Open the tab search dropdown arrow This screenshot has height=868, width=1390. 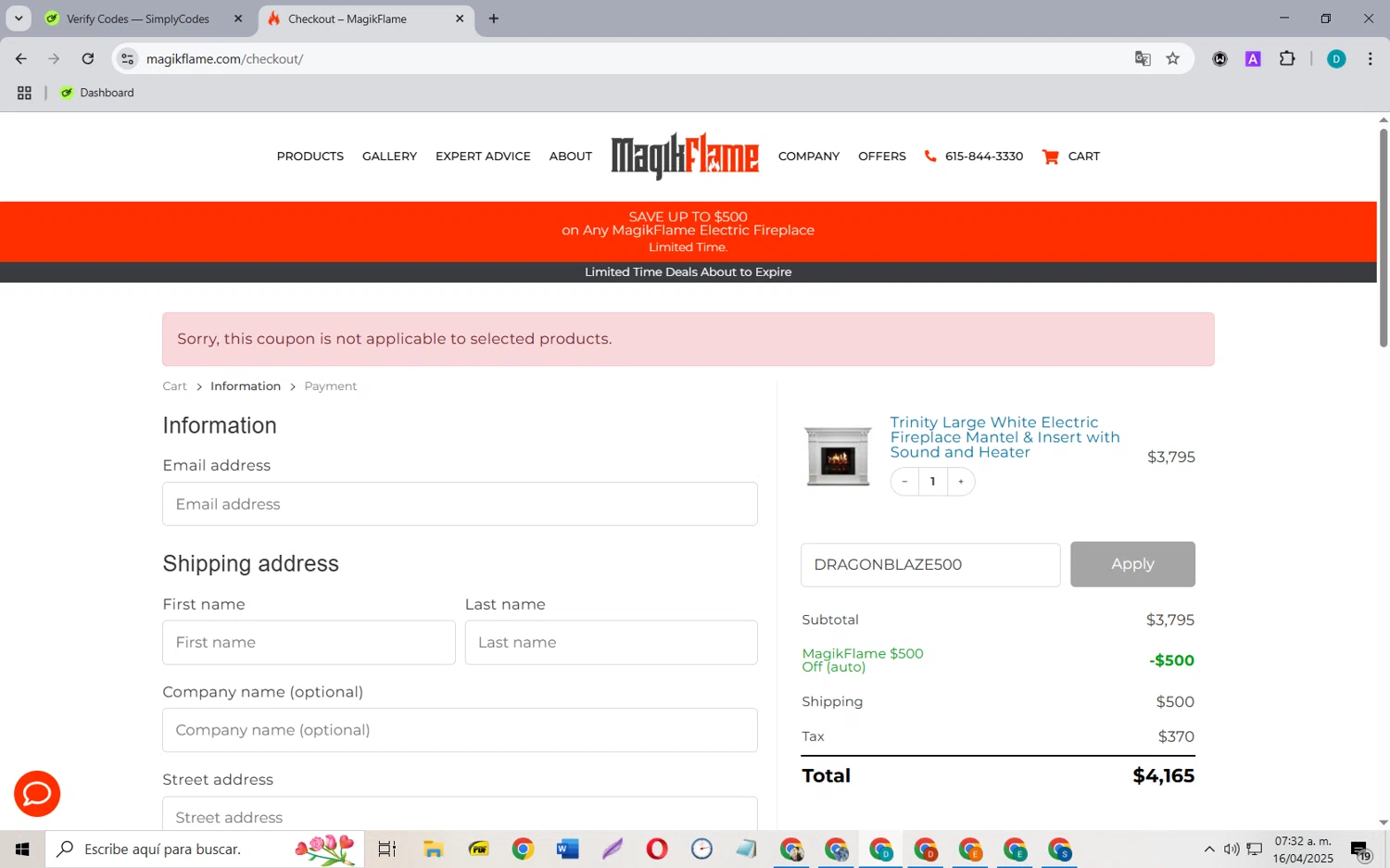[x=18, y=19]
